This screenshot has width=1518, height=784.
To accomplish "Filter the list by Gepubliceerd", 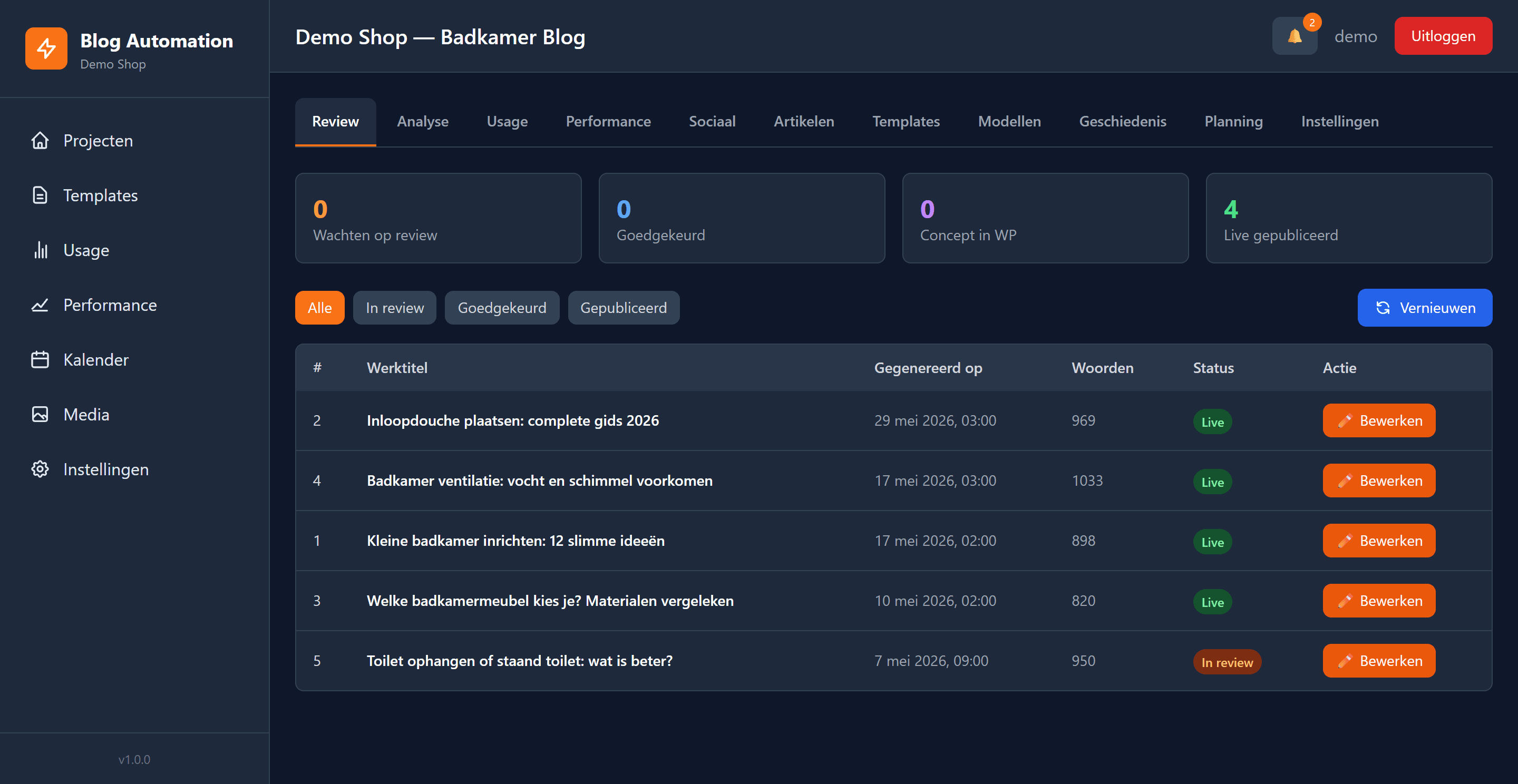I will [x=624, y=308].
